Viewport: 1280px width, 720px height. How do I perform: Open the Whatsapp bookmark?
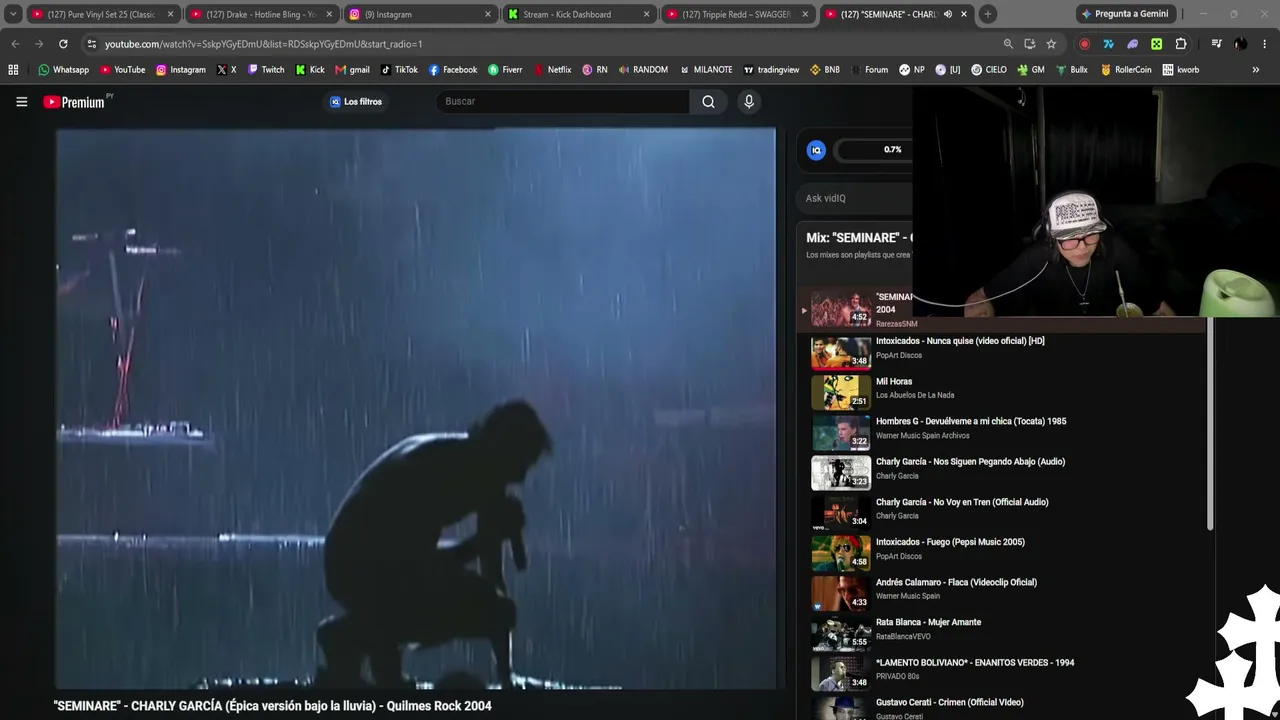63,70
